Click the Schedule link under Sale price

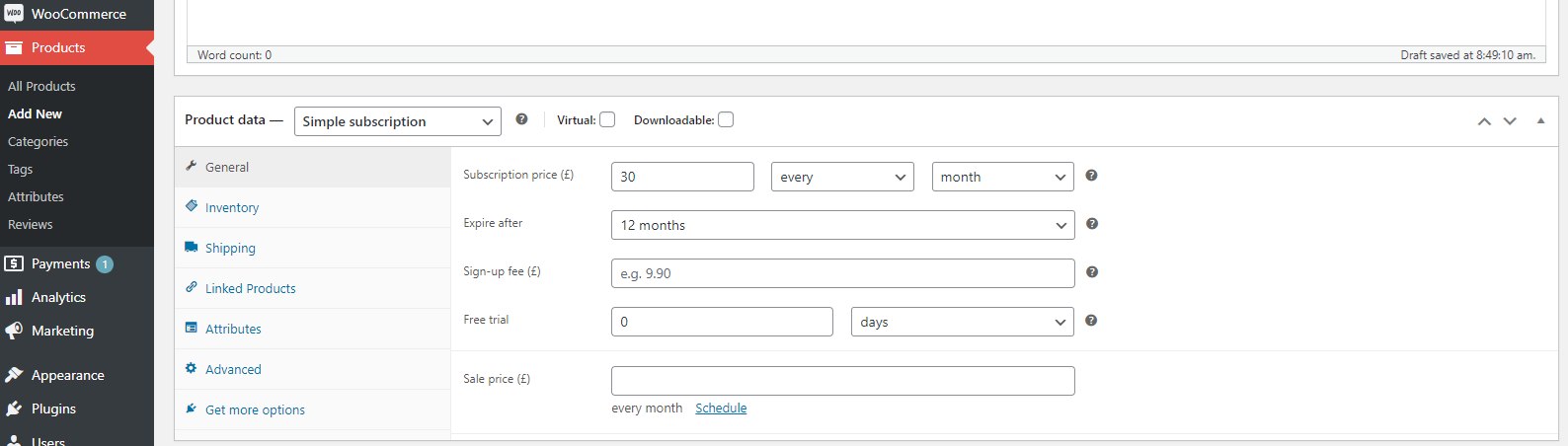pyautogui.click(x=721, y=408)
